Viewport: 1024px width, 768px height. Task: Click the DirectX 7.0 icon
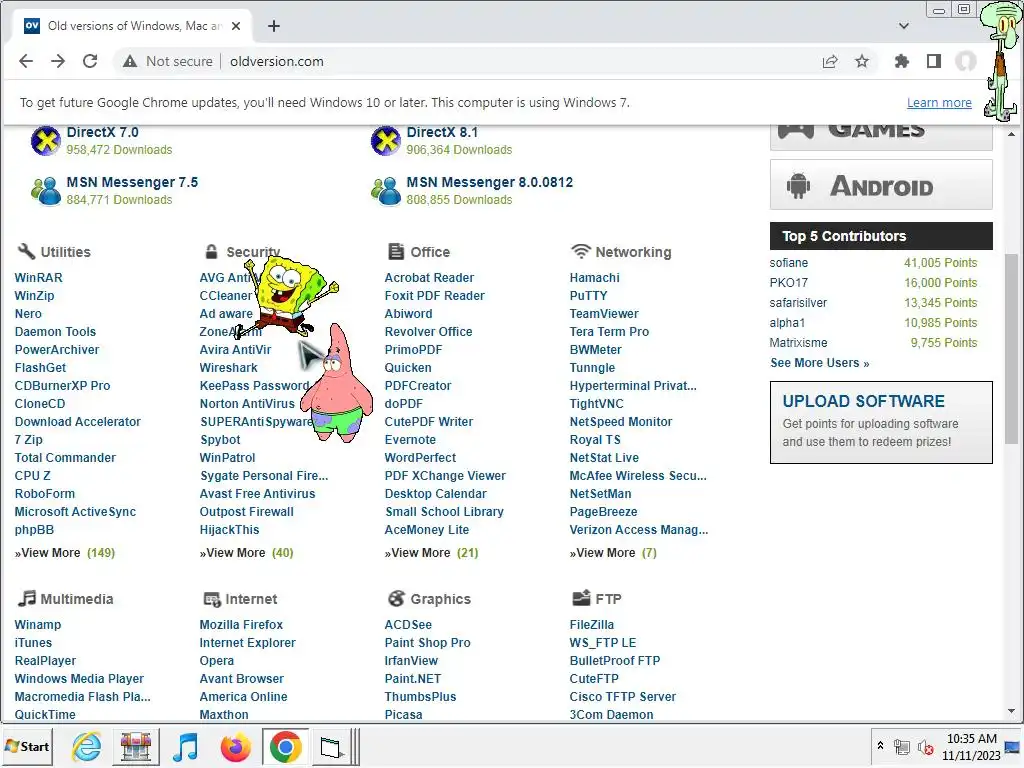coord(46,140)
